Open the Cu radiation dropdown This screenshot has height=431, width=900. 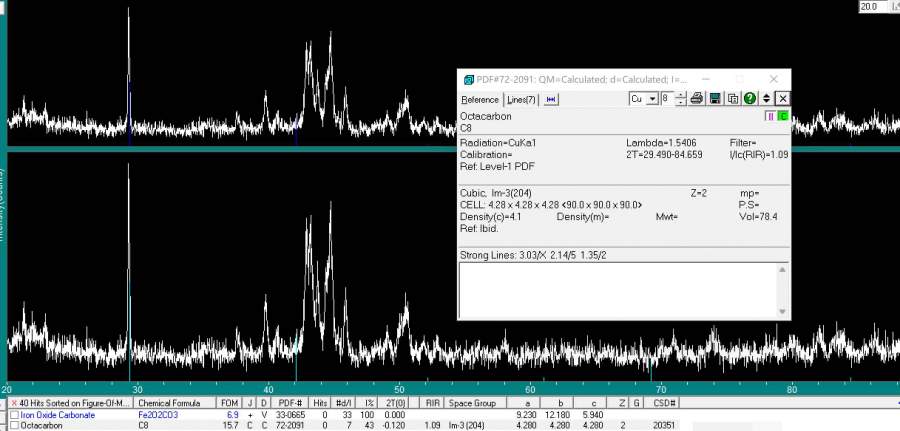point(653,98)
